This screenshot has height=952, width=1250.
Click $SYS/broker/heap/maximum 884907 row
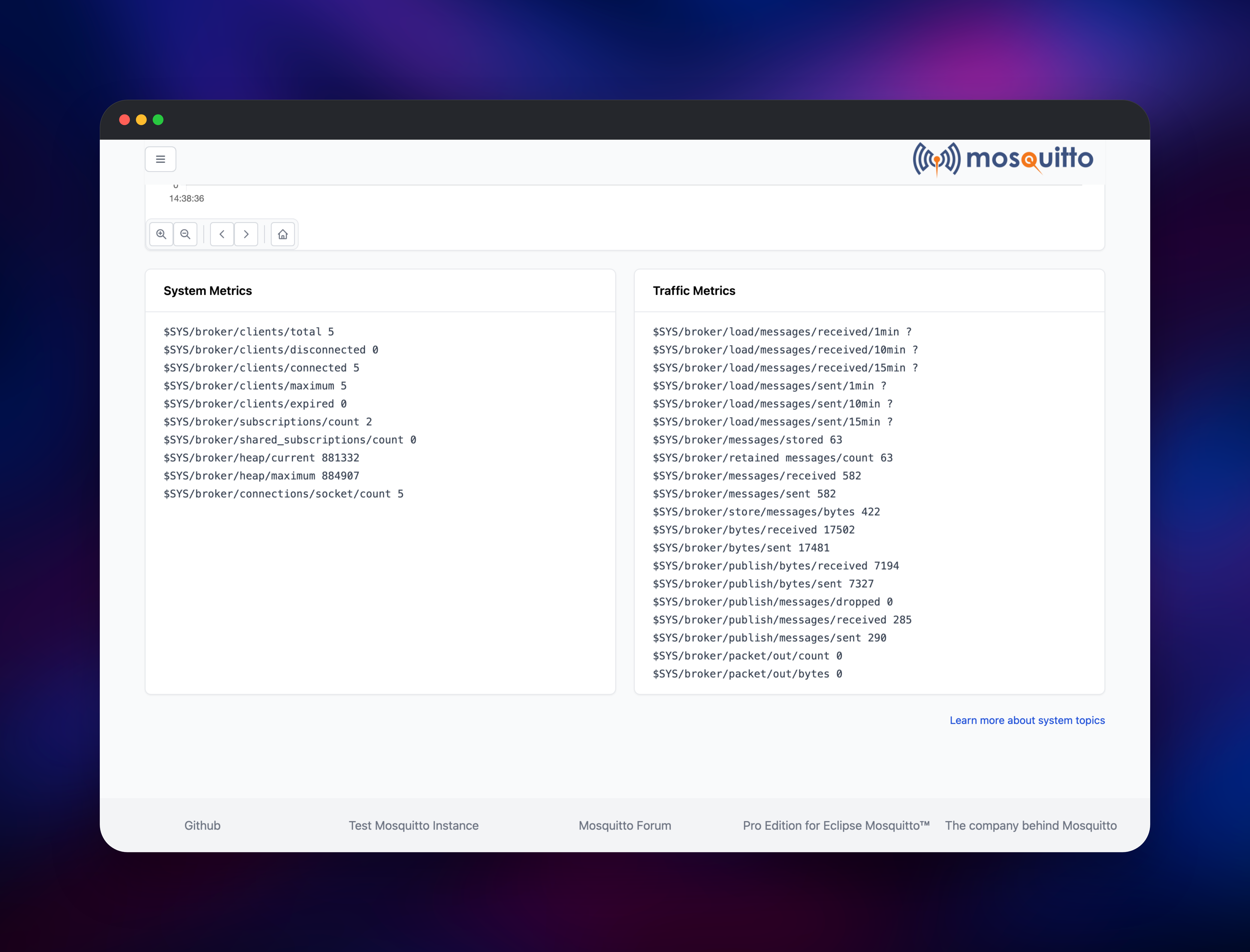tap(261, 476)
